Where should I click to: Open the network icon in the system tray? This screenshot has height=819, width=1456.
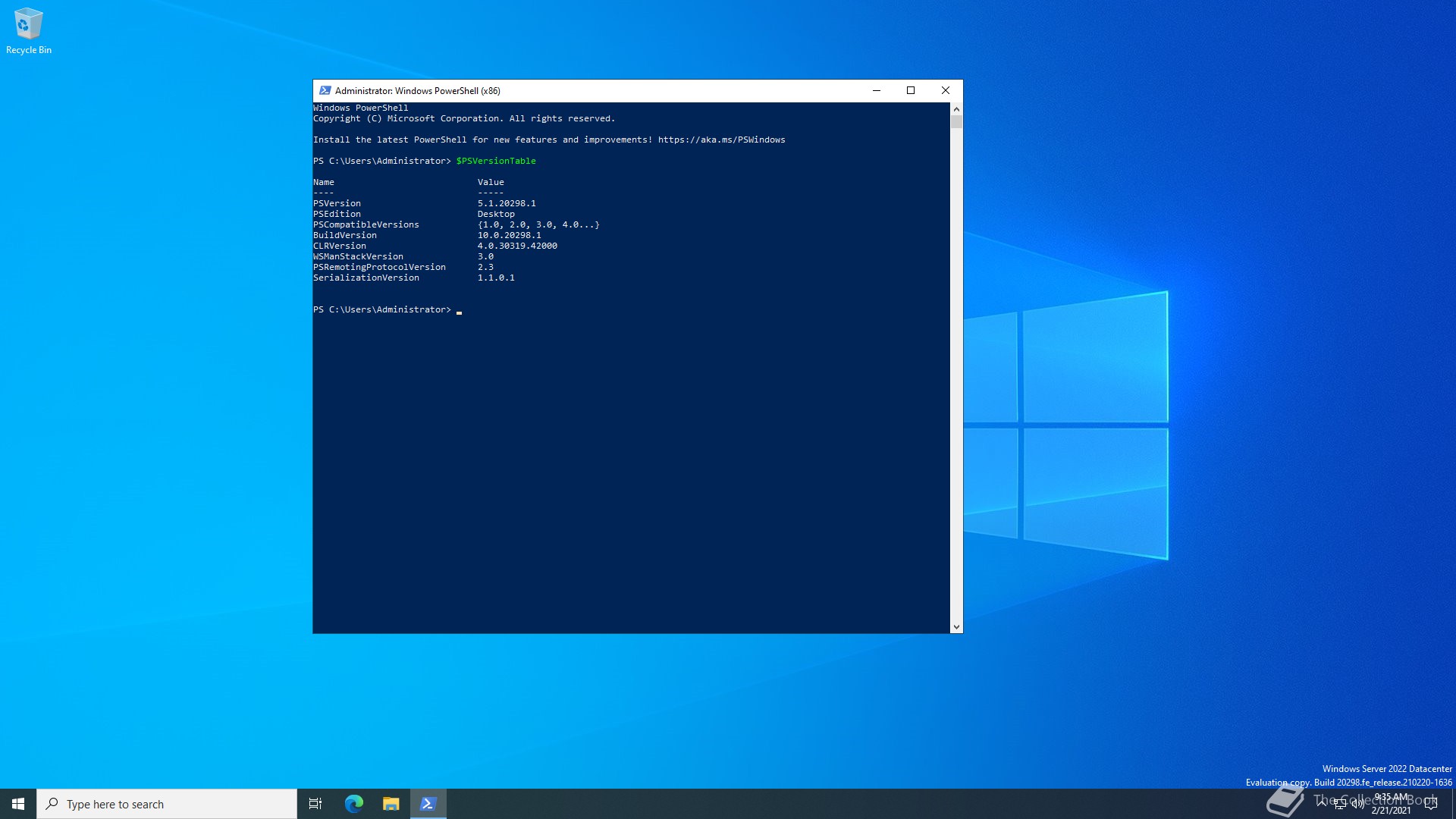point(1340,804)
